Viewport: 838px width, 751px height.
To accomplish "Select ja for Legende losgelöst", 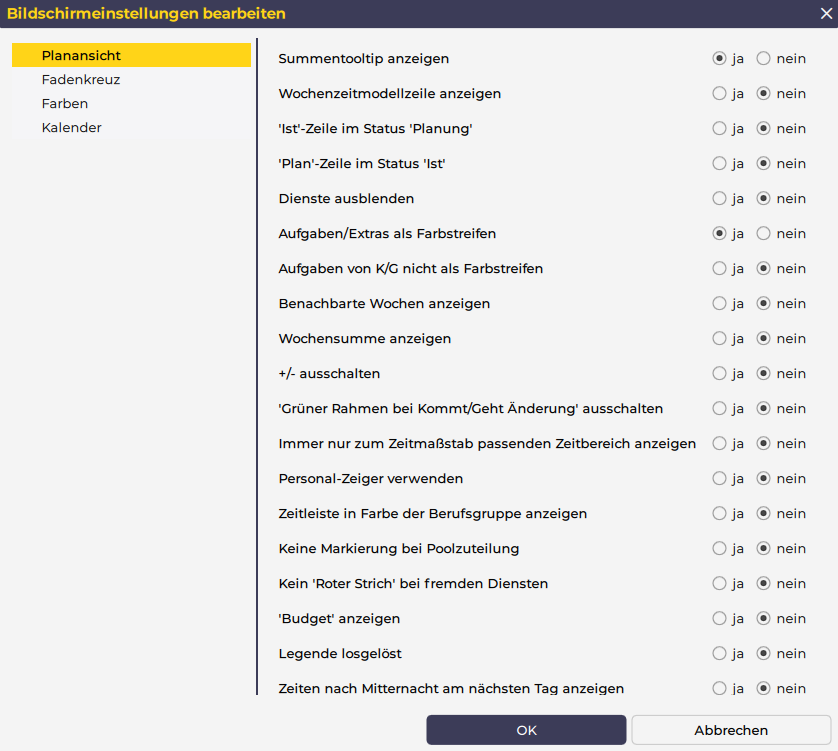I will click(719, 654).
